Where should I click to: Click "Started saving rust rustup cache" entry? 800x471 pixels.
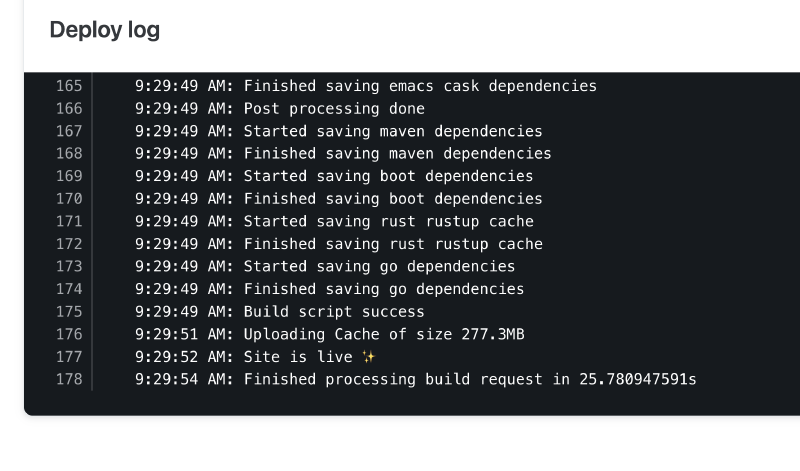click(335, 221)
